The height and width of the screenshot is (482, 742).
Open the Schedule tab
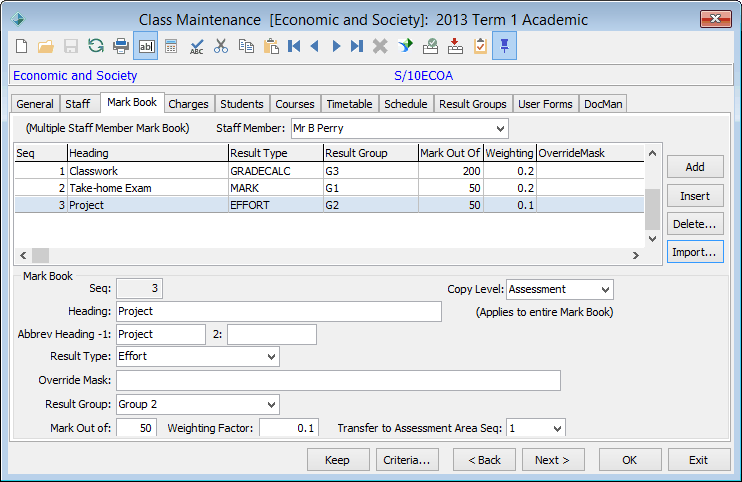(406, 104)
